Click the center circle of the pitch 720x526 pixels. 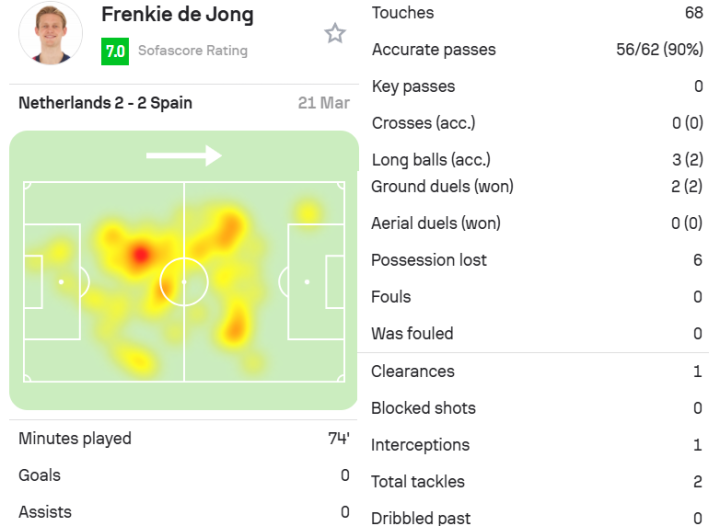[183, 282]
